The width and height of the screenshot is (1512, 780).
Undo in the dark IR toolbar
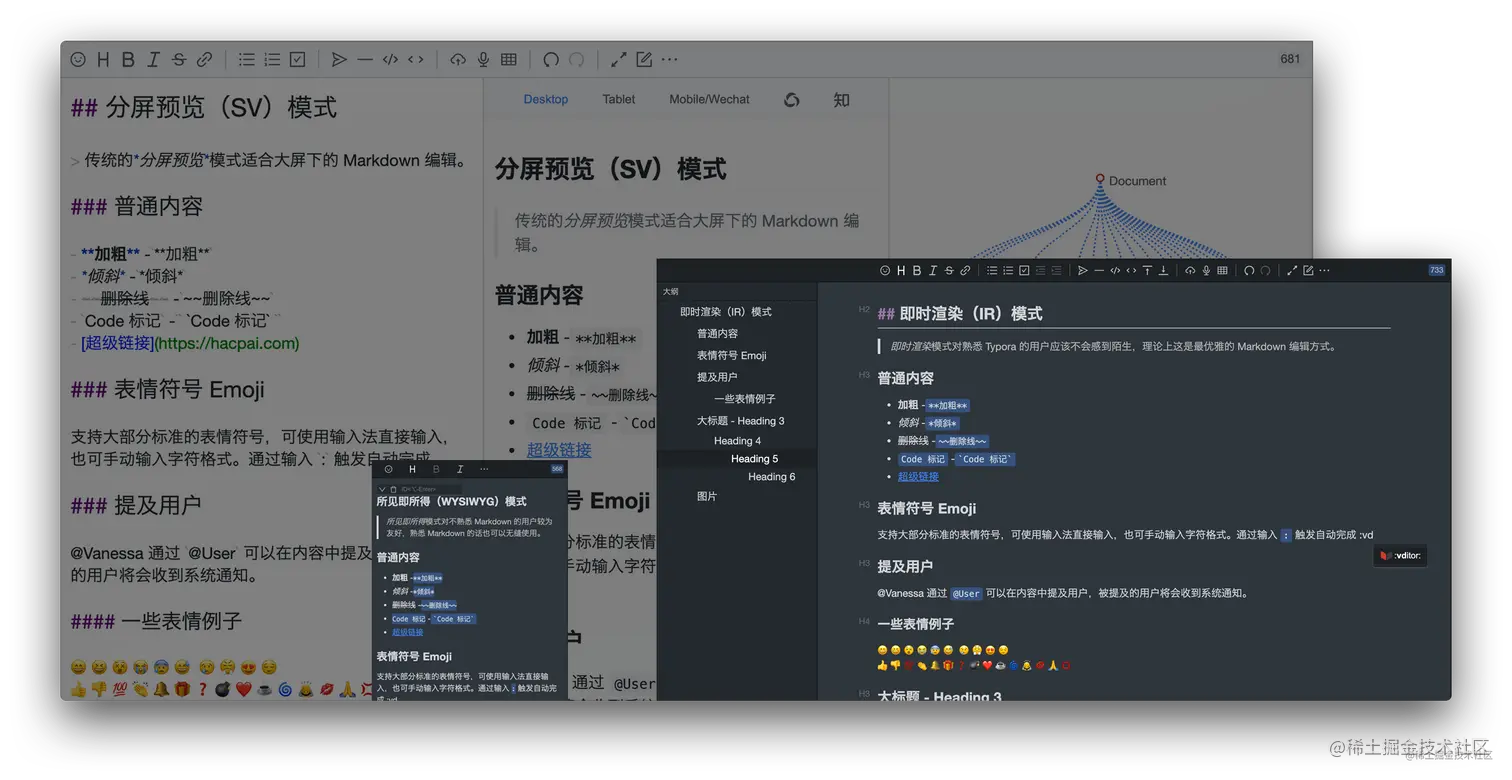[1249, 270]
